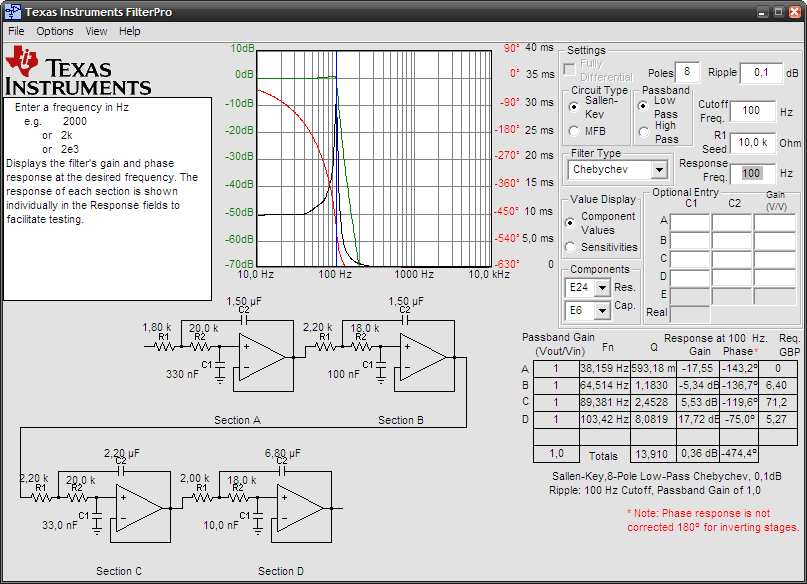Click Totals Q value 13,910
Image resolution: width=807 pixels, height=584 pixels.
click(653, 454)
